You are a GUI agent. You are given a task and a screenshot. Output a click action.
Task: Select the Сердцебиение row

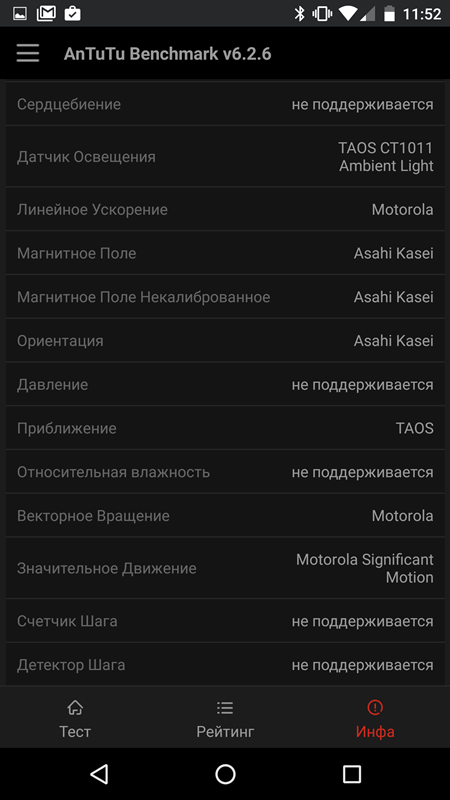coord(225,104)
